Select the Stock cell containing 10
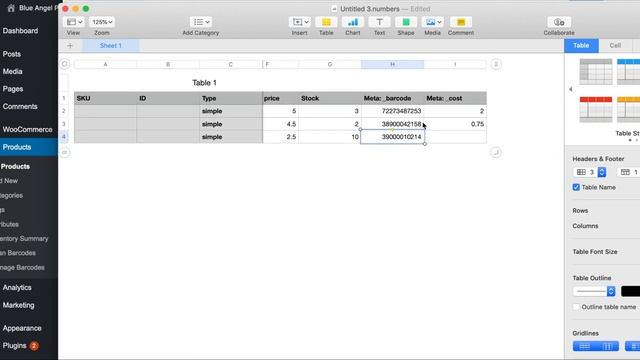Image resolution: width=640 pixels, height=360 pixels. coord(330,137)
